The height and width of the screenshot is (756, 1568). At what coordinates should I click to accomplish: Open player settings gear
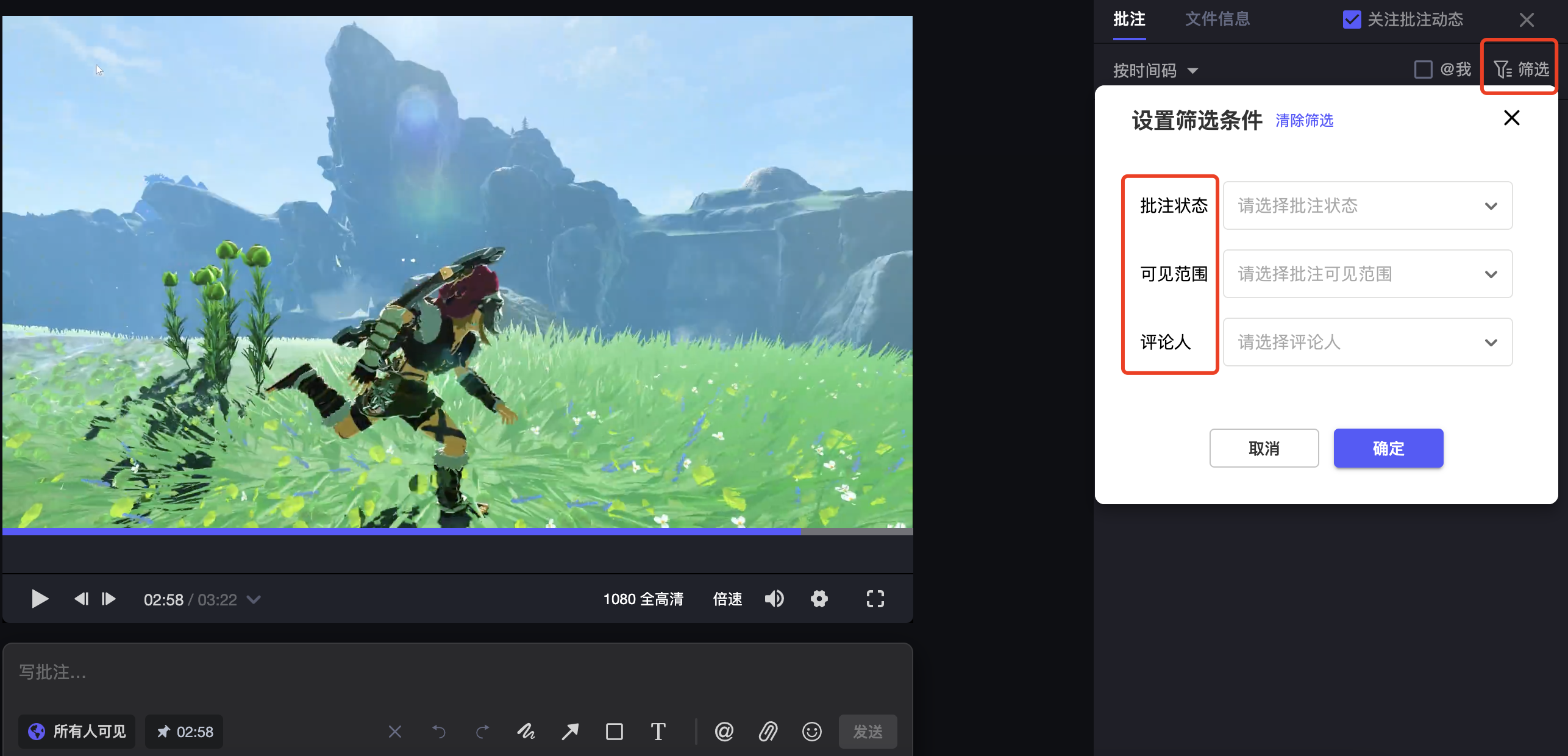coord(819,599)
